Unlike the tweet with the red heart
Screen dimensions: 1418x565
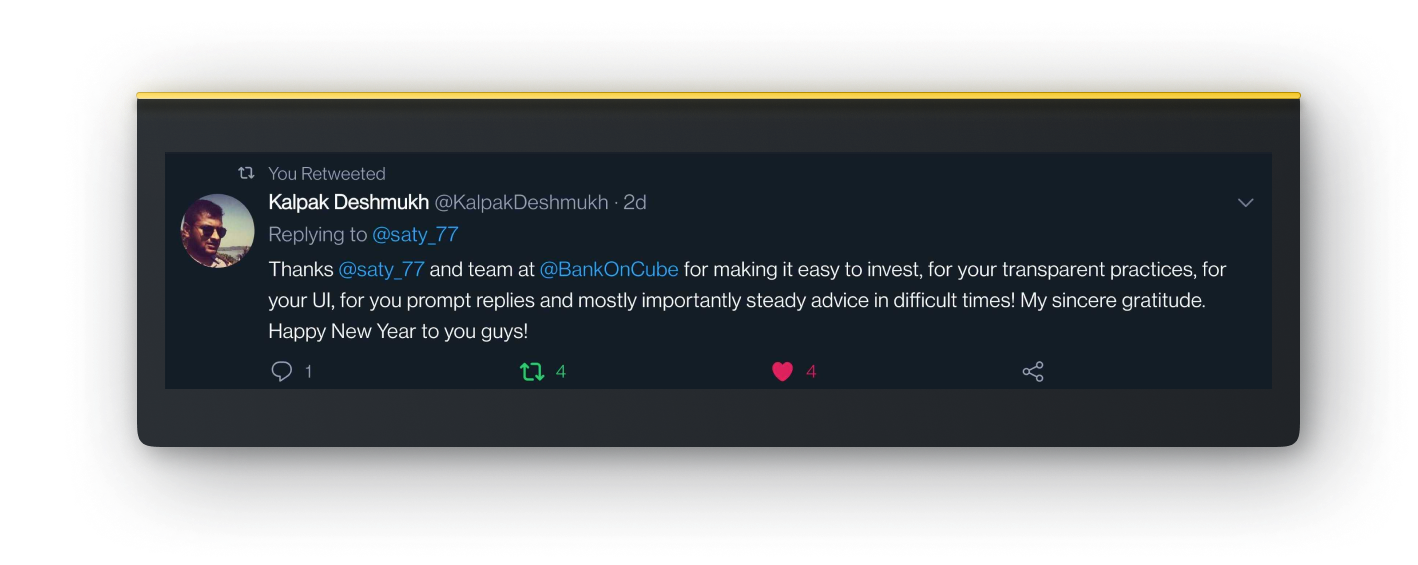click(x=782, y=372)
